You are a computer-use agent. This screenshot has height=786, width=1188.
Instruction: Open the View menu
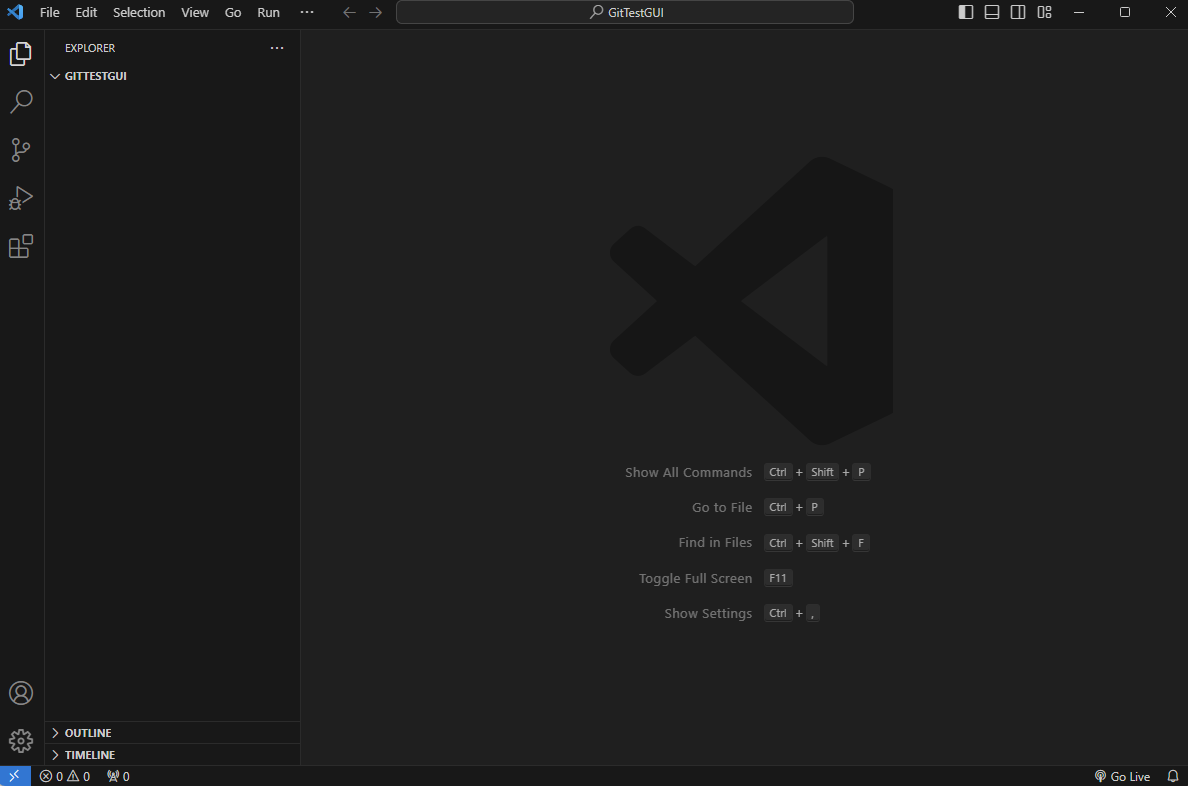pyautogui.click(x=195, y=12)
